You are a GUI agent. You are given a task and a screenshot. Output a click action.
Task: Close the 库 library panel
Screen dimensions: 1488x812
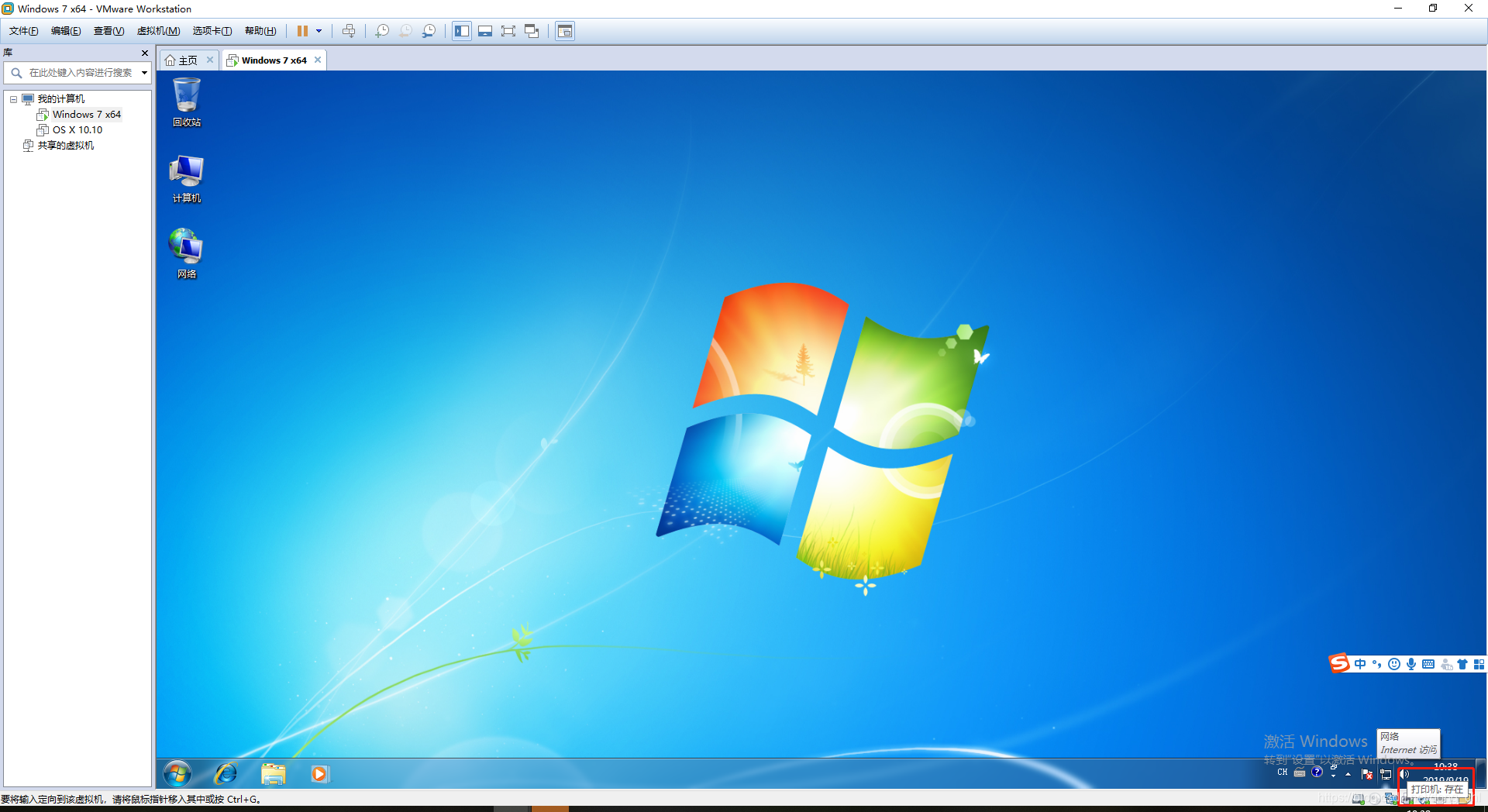click(x=145, y=53)
